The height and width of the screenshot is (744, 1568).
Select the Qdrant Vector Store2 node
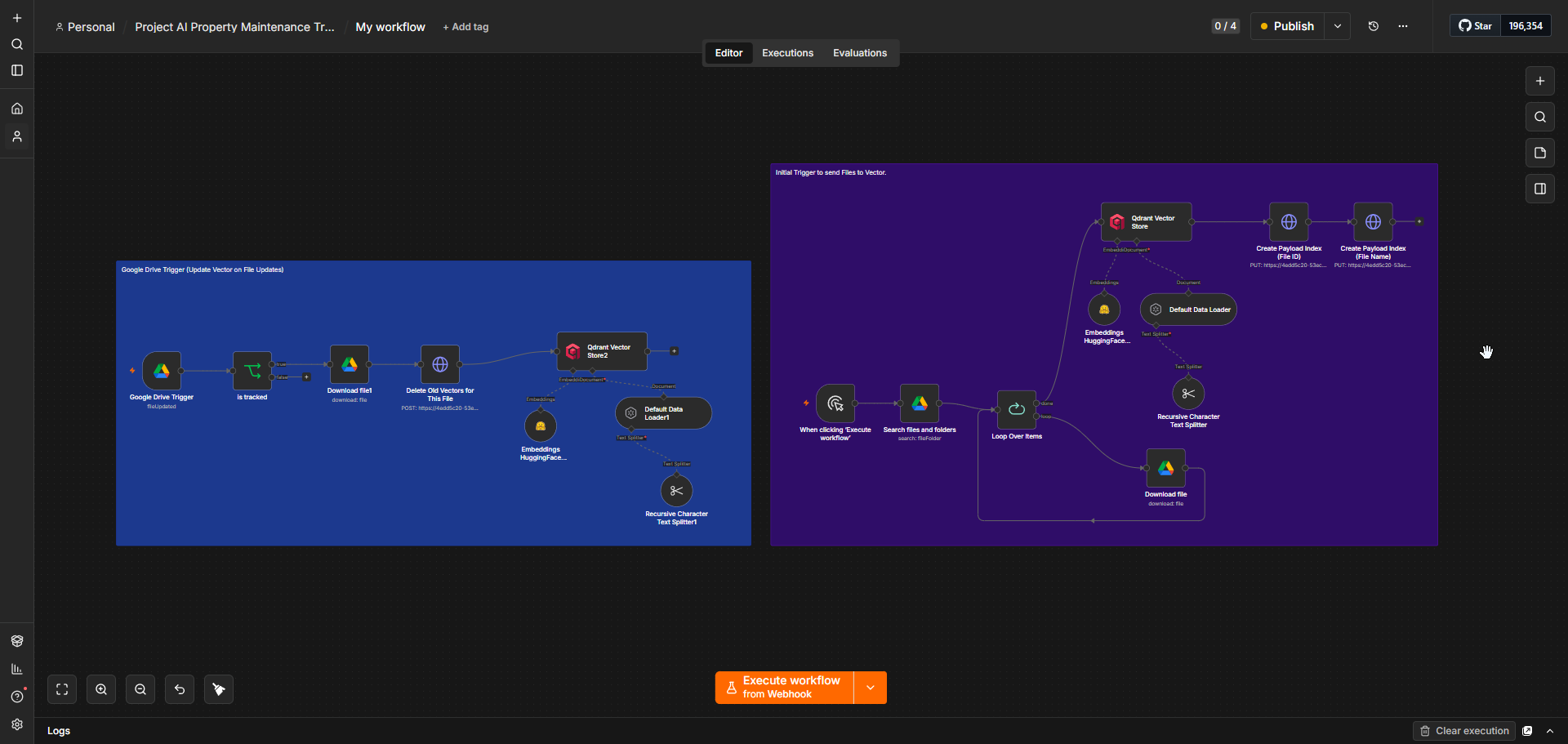[x=602, y=351]
